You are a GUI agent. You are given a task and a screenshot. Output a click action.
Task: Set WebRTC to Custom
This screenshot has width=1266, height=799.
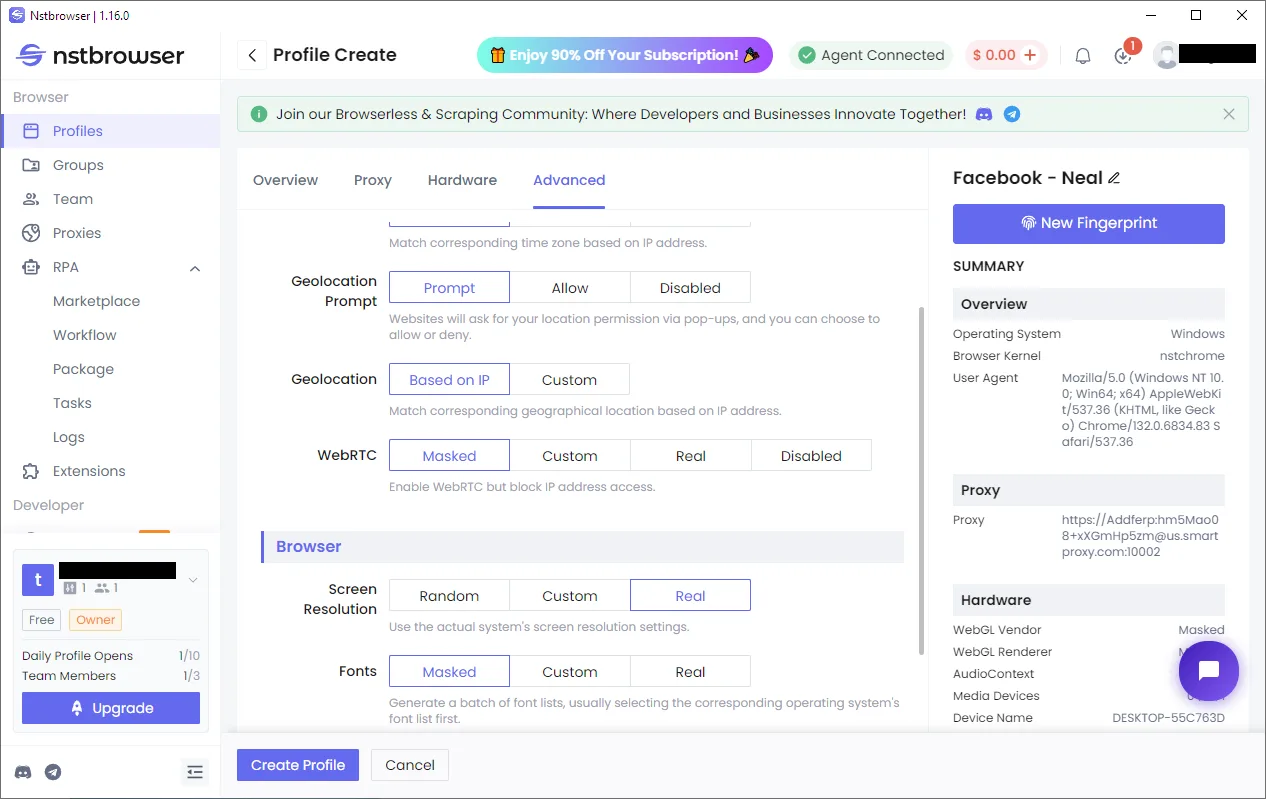click(570, 456)
